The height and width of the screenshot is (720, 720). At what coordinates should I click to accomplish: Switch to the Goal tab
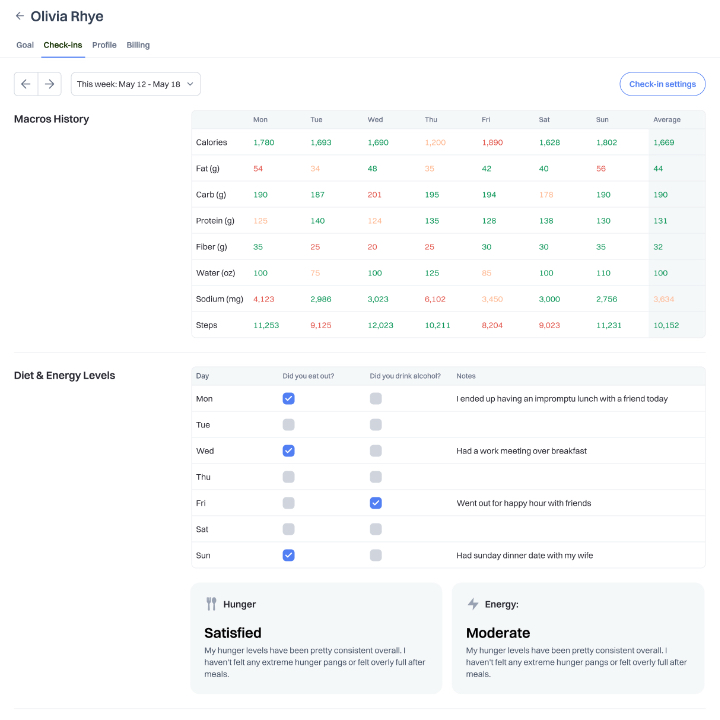click(x=25, y=45)
